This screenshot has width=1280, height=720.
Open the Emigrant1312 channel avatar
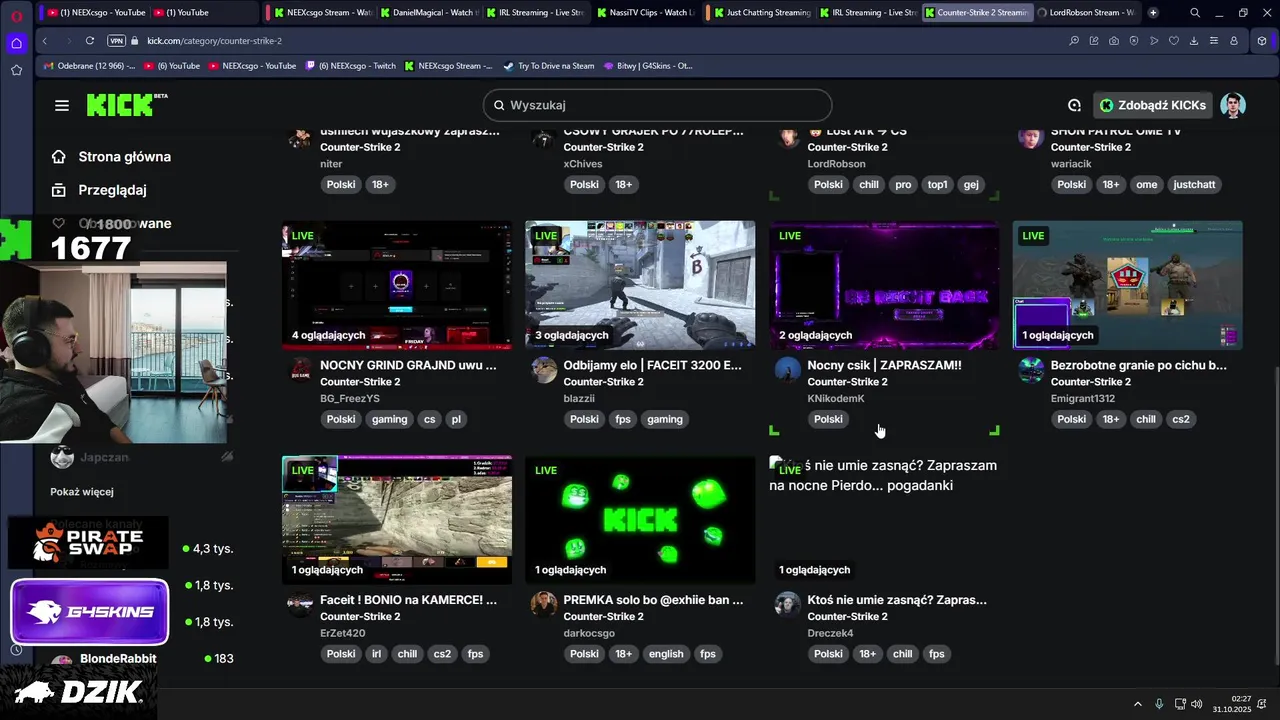(x=1031, y=370)
